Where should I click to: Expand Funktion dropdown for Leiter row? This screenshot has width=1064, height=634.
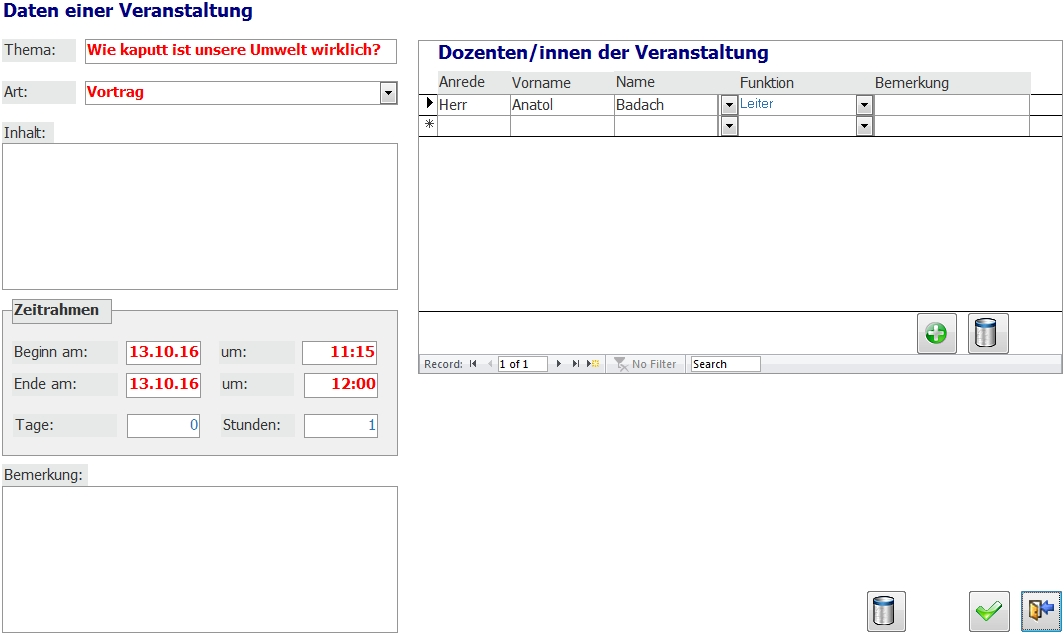click(864, 105)
